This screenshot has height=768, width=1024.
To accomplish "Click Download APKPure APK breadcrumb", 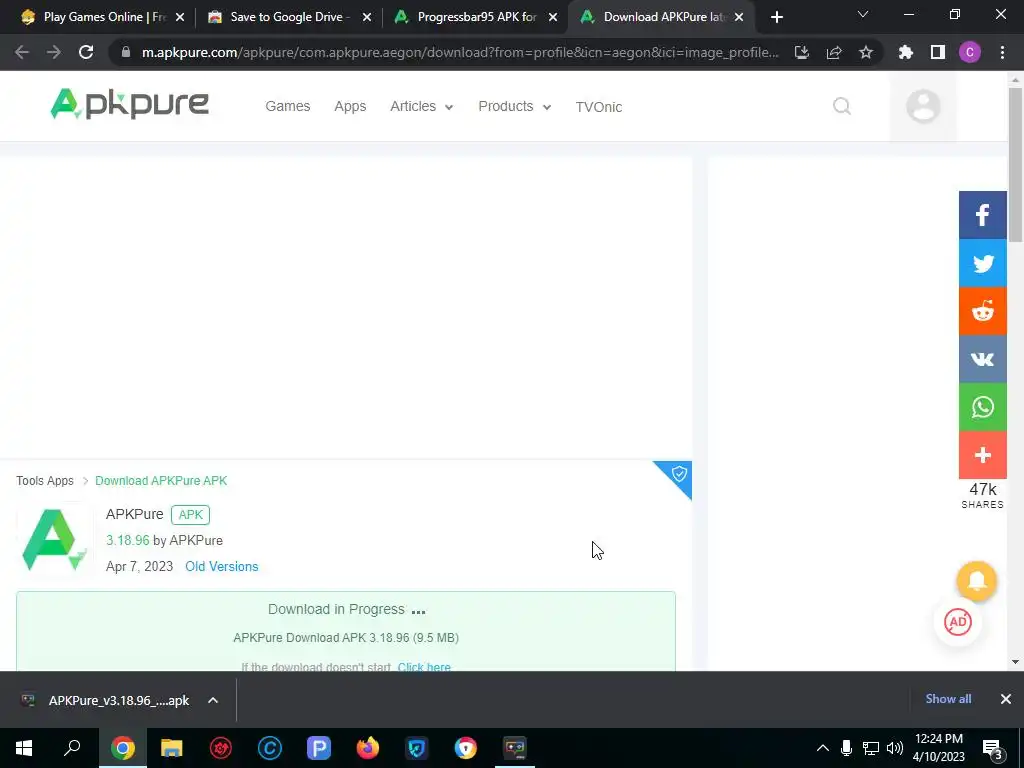I will click(161, 481).
